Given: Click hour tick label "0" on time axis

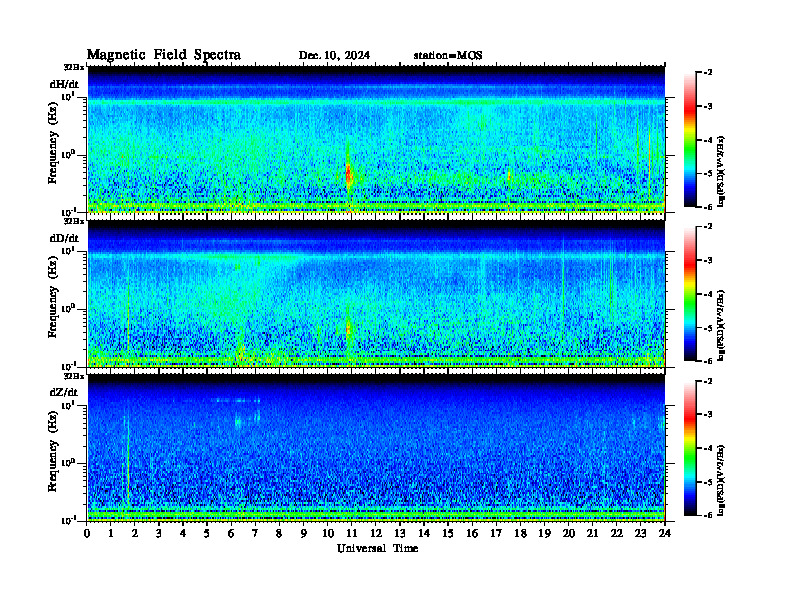Looking at the screenshot, I should (87, 533).
